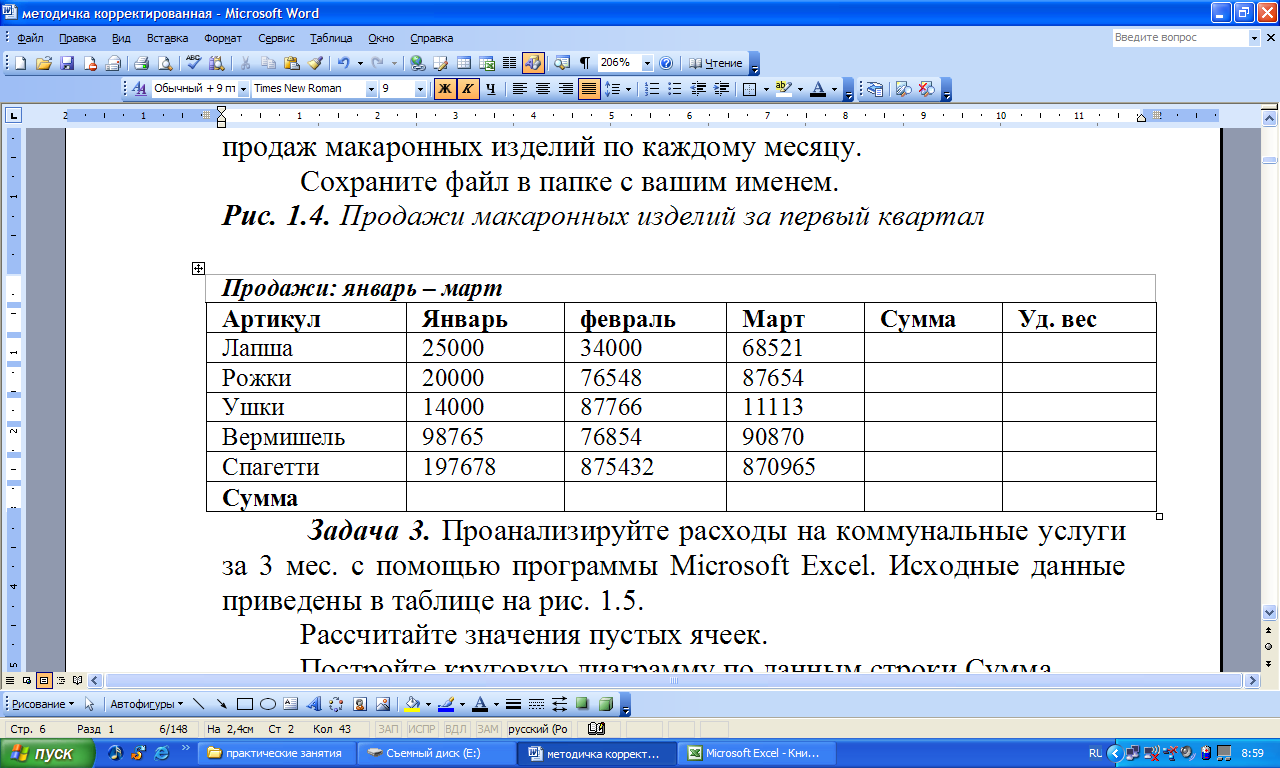Toggle show paragraph marks (¶)
This screenshot has height=768, width=1280.
(585, 63)
